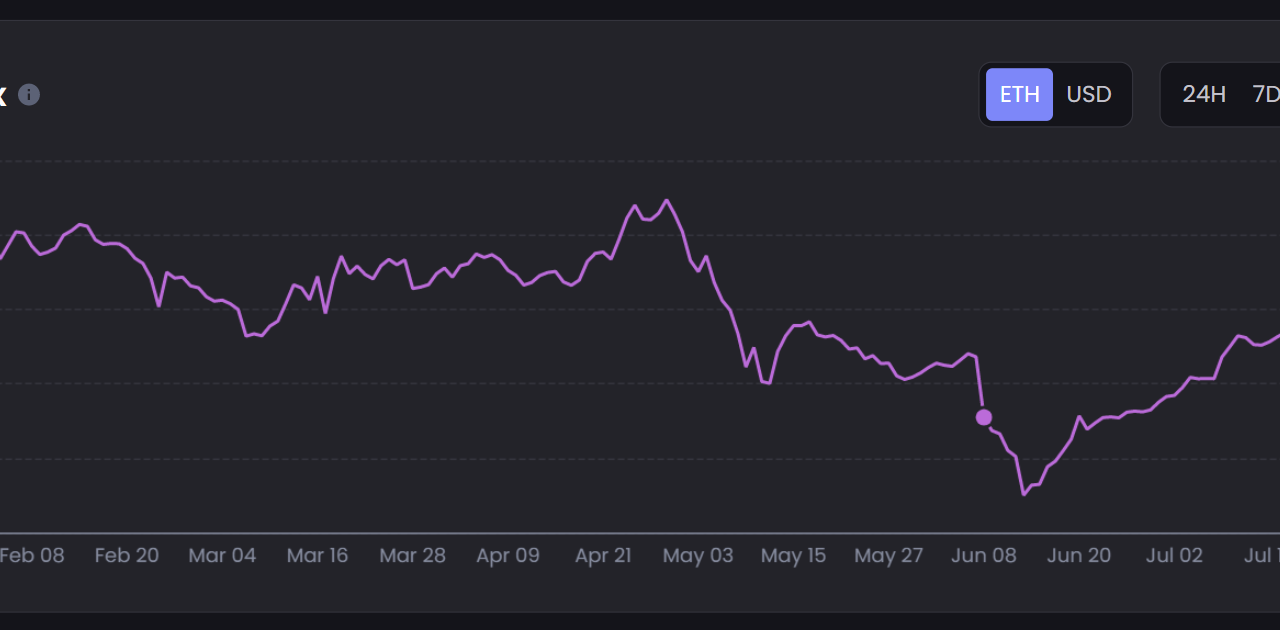Click the May 15 axis label

coord(793,555)
